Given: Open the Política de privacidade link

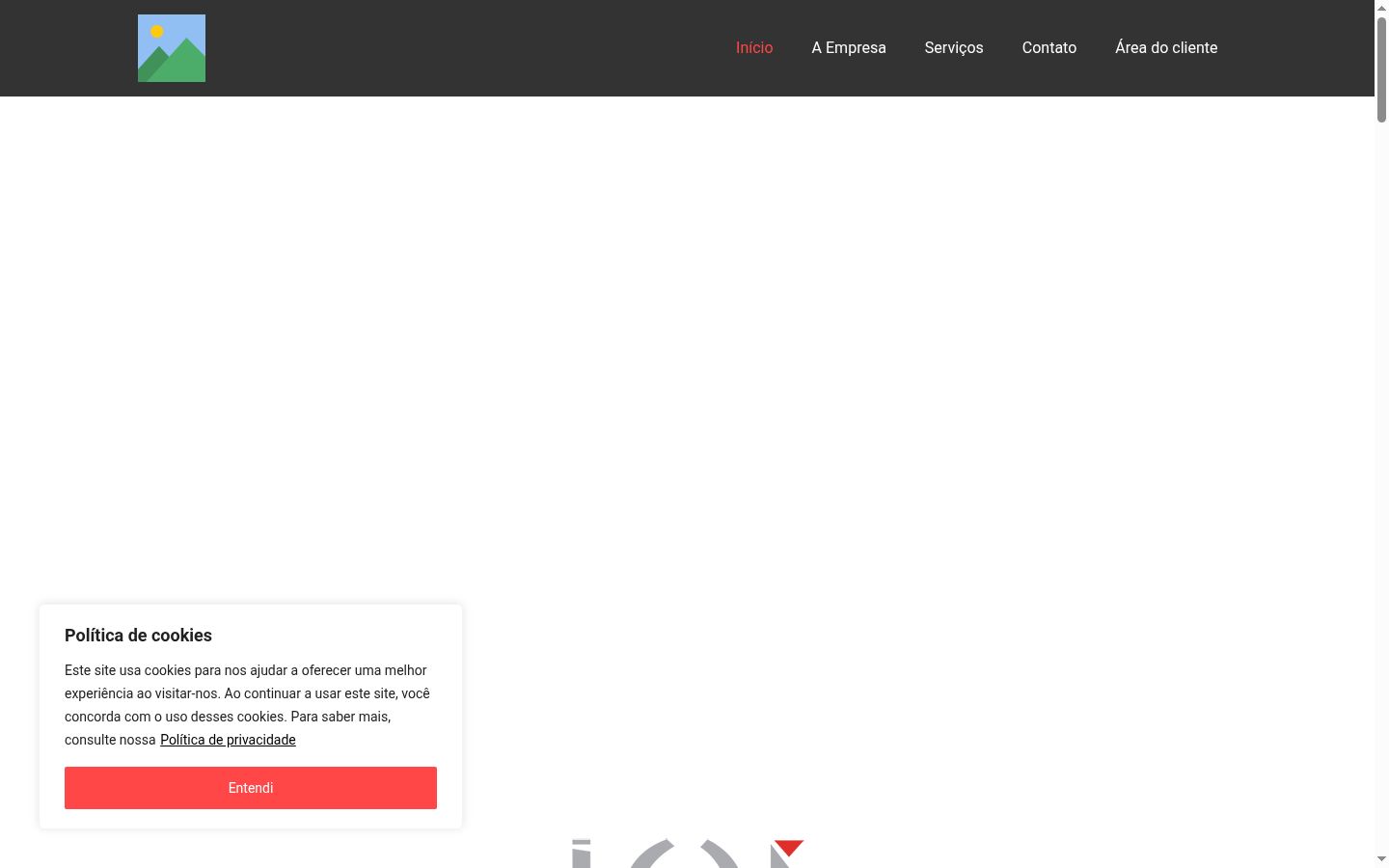Looking at the screenshot, I should coord(228,740).
